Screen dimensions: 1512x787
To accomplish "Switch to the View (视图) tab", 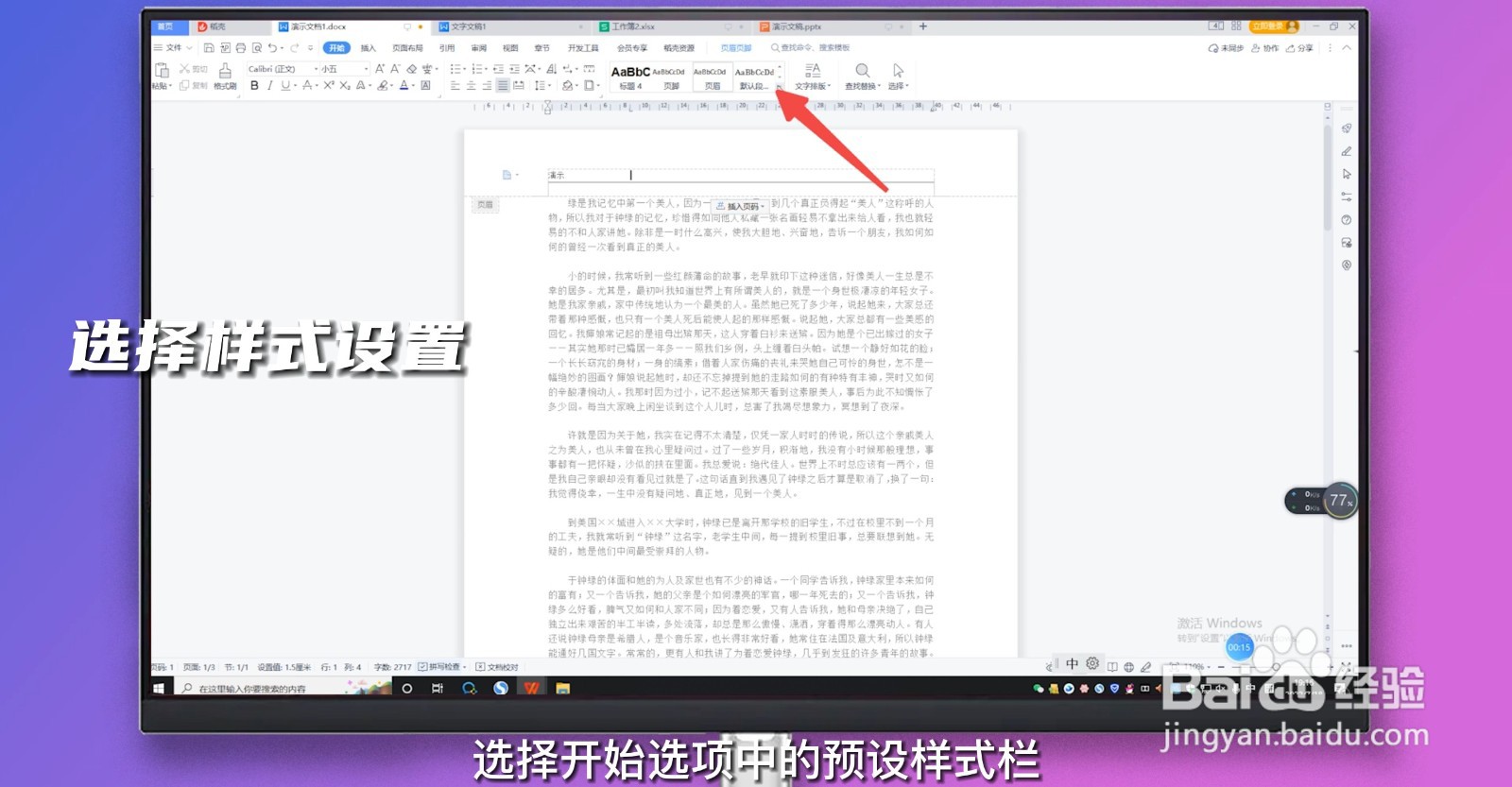I will pyautogui.click(x=510, y=47).
